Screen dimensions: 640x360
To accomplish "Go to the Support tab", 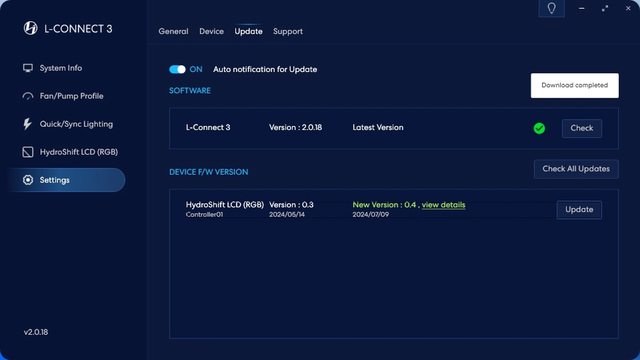I will coord(288,31).
